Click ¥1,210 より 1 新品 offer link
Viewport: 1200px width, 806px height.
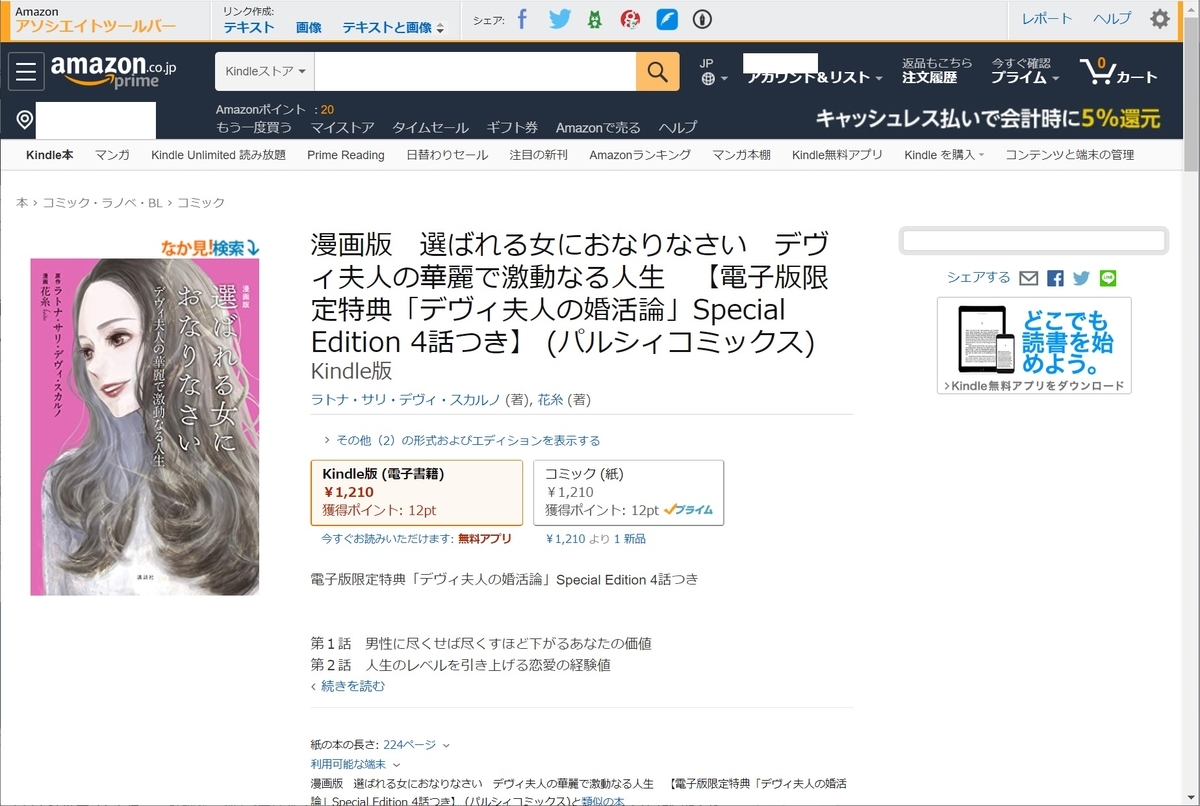click(x=595, y=538)
